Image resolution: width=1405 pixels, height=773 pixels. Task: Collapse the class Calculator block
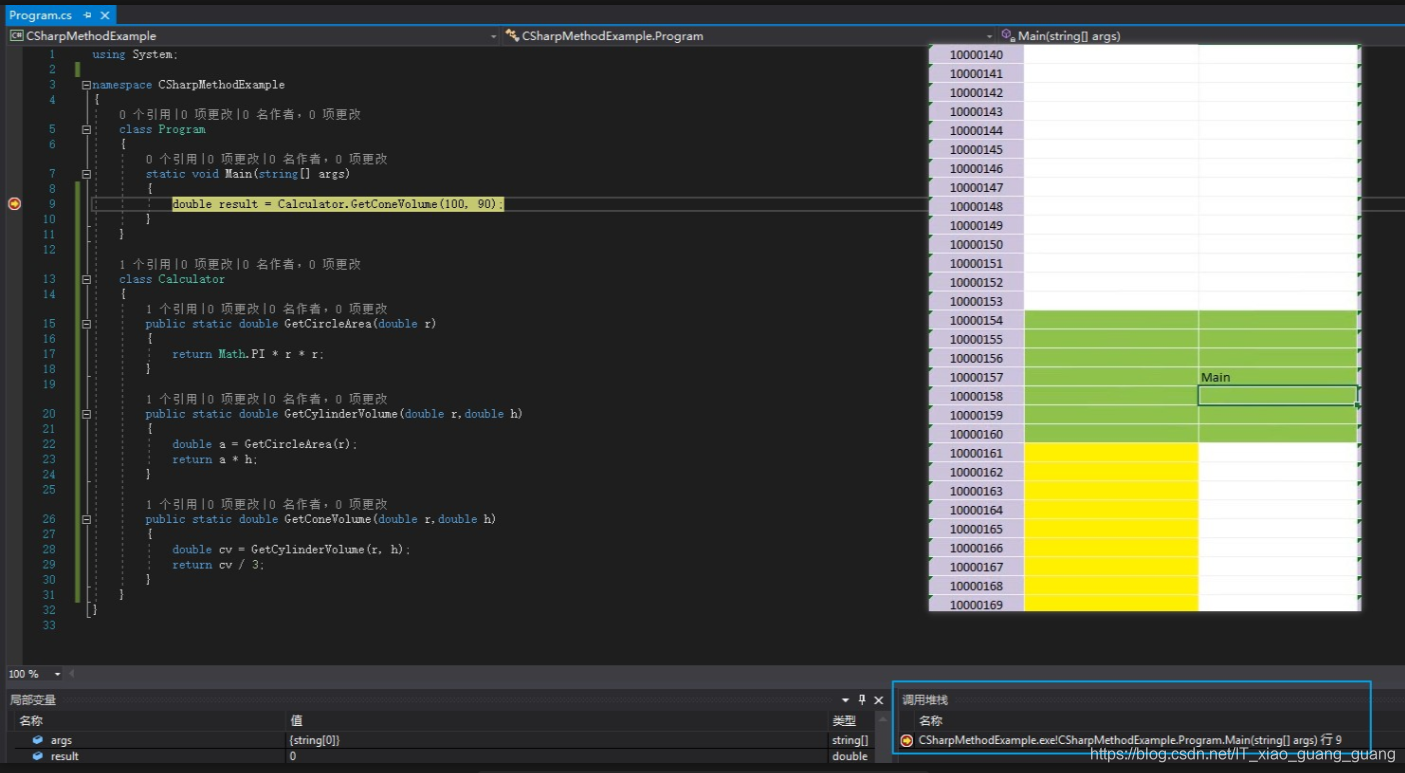pyautogui.click(x=86, y=279)
